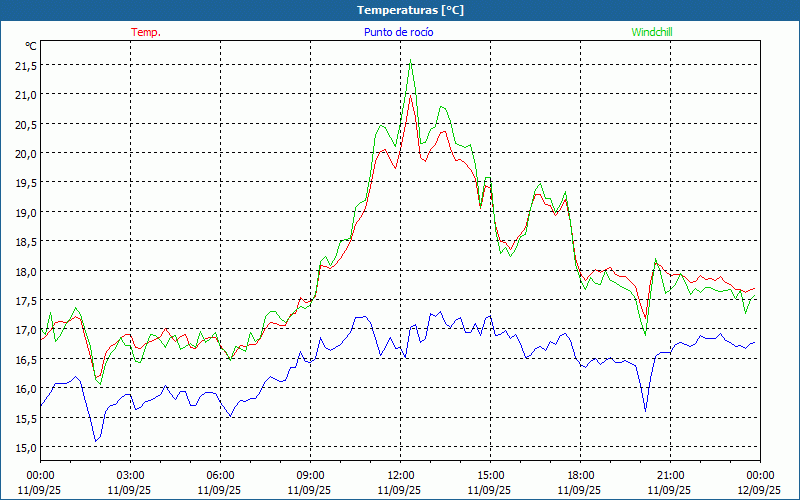Image resolution: width=800 pixels, height=500 pixels.
Task: Click the 03:00 time axis label
Action: 130,475
